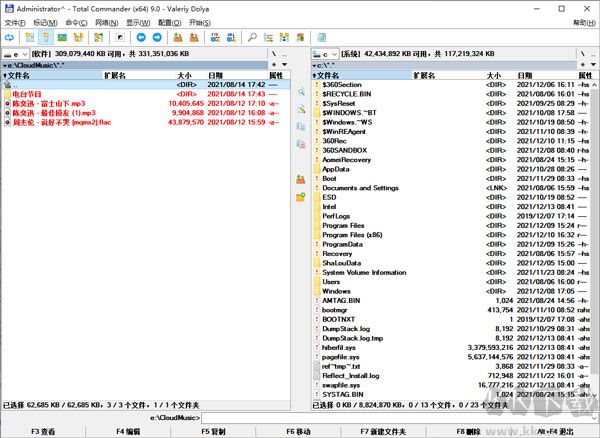Select the flac file sized 43,879,570

tap(145, 122)
